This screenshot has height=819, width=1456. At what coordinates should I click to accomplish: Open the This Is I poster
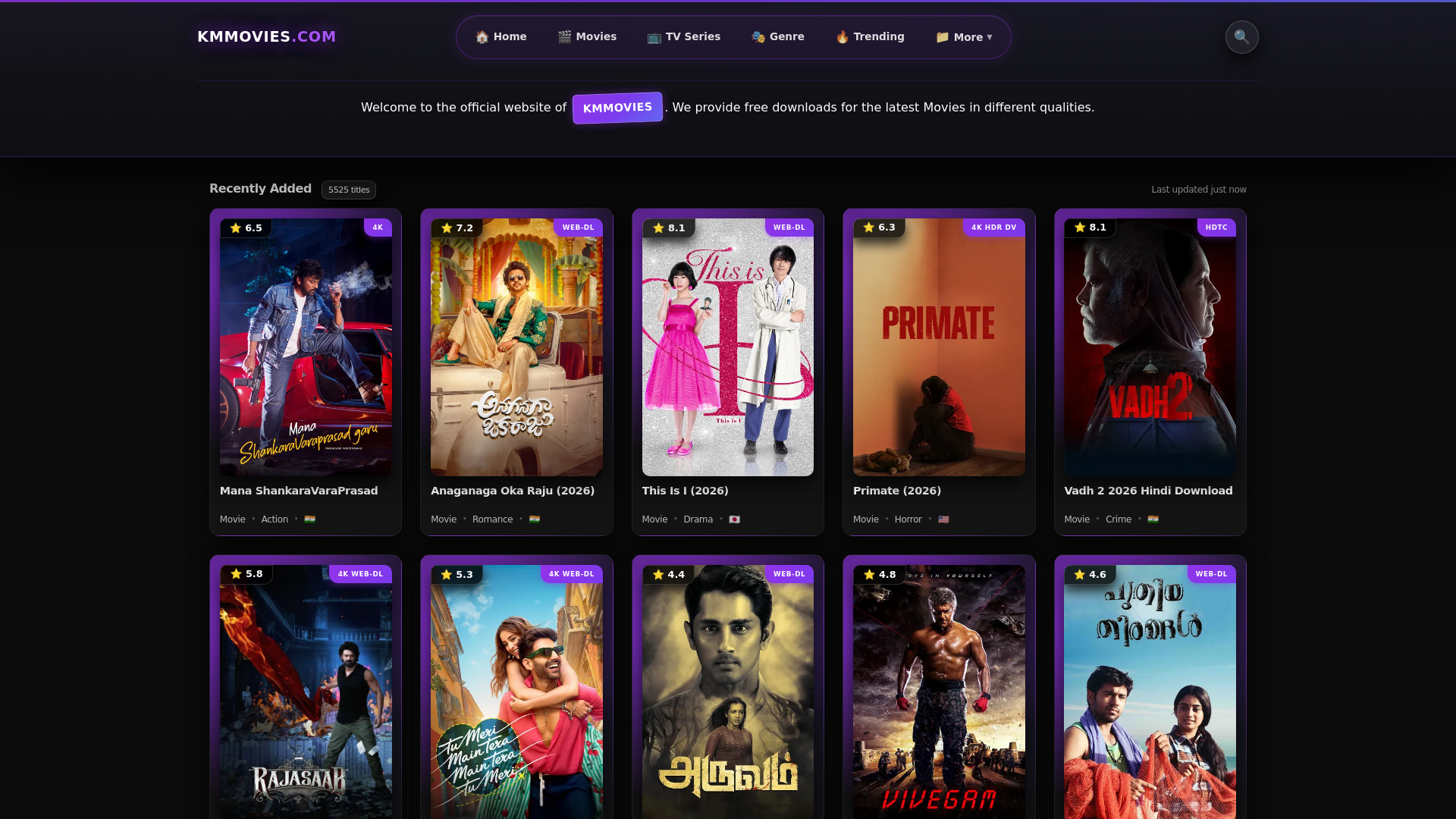[x=728, y=347]
